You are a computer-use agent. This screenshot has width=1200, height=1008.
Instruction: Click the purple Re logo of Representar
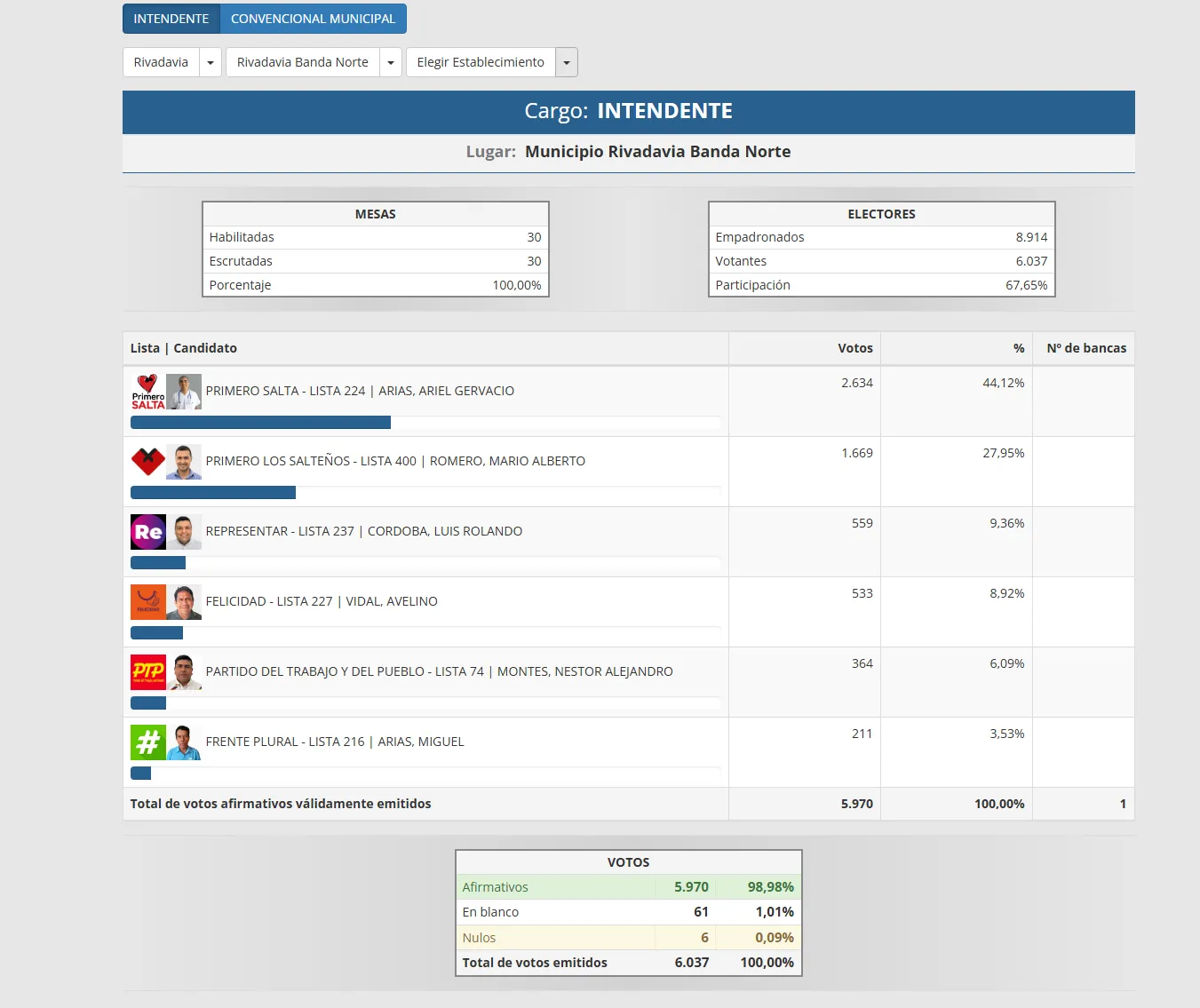(x=147, y=531)
